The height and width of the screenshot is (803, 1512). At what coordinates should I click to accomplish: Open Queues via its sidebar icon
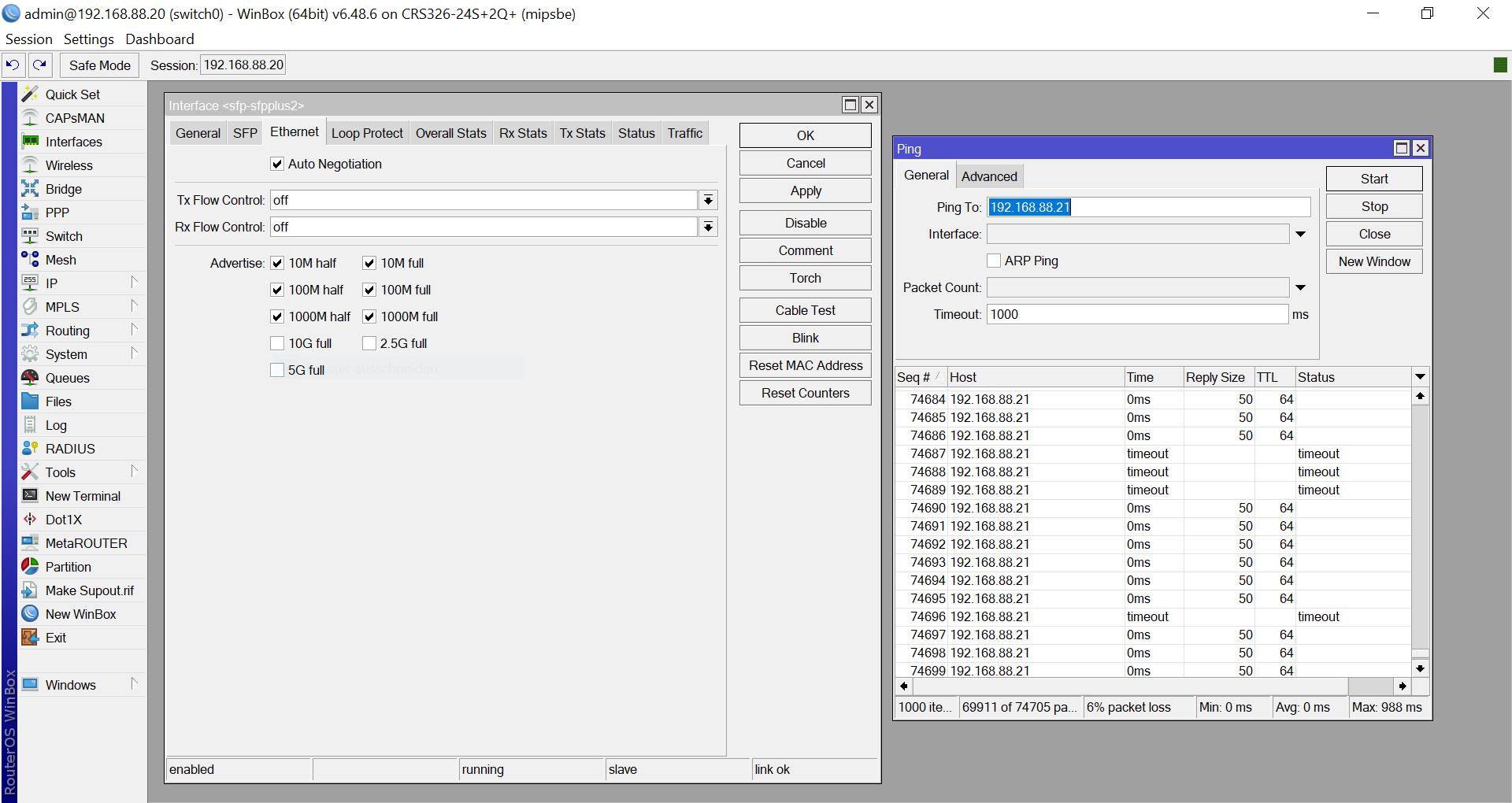30,378
